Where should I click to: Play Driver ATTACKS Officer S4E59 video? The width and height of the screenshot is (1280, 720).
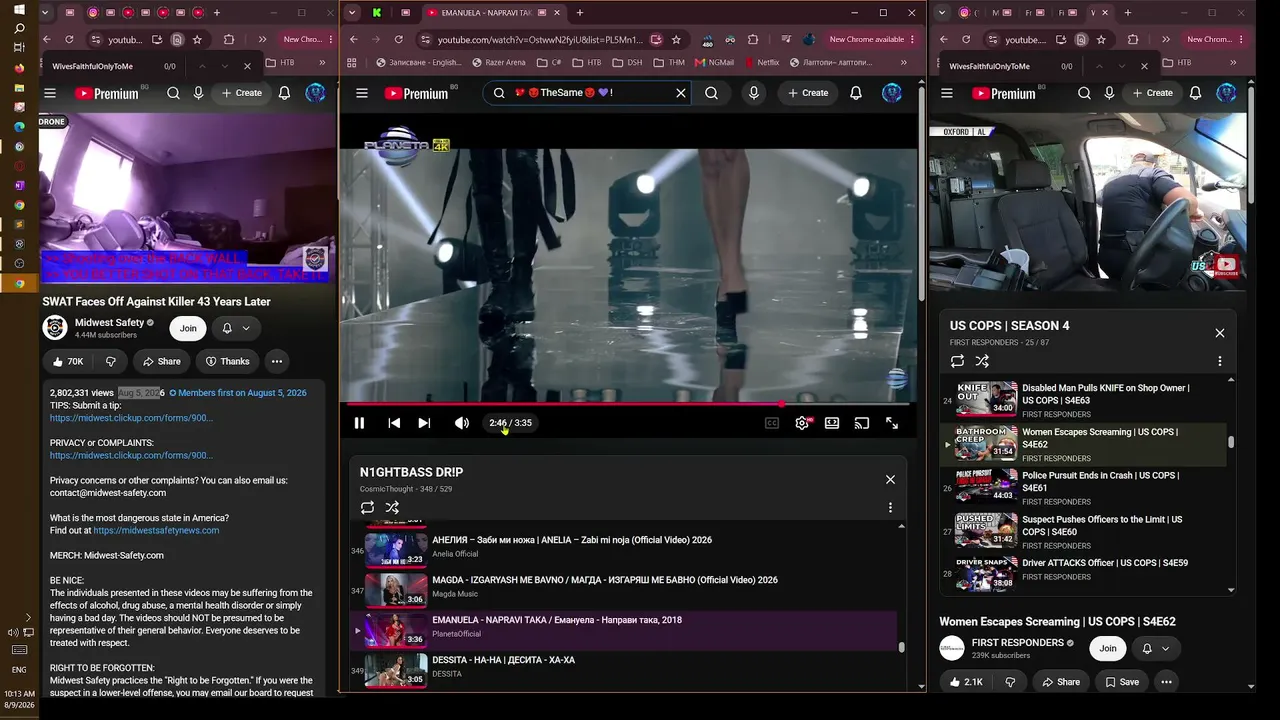point(1085,573)
